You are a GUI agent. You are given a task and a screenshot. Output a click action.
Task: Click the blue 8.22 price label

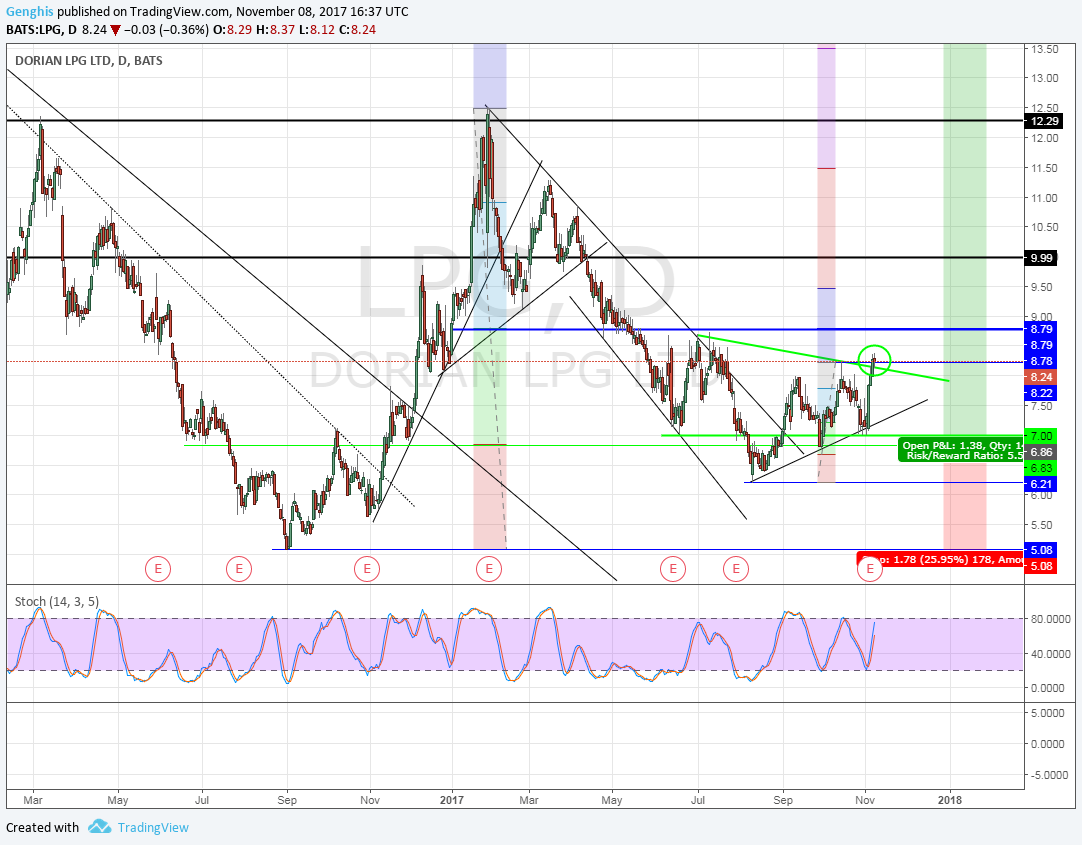1040,392
